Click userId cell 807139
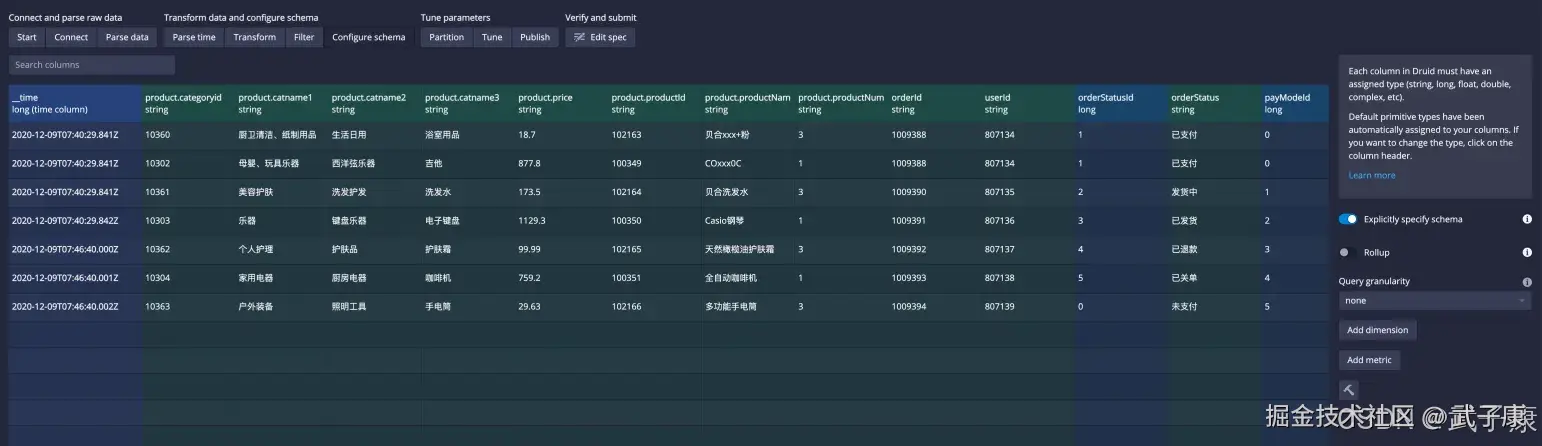This screenshot has height=446, width=1542. click(1027, 306)
